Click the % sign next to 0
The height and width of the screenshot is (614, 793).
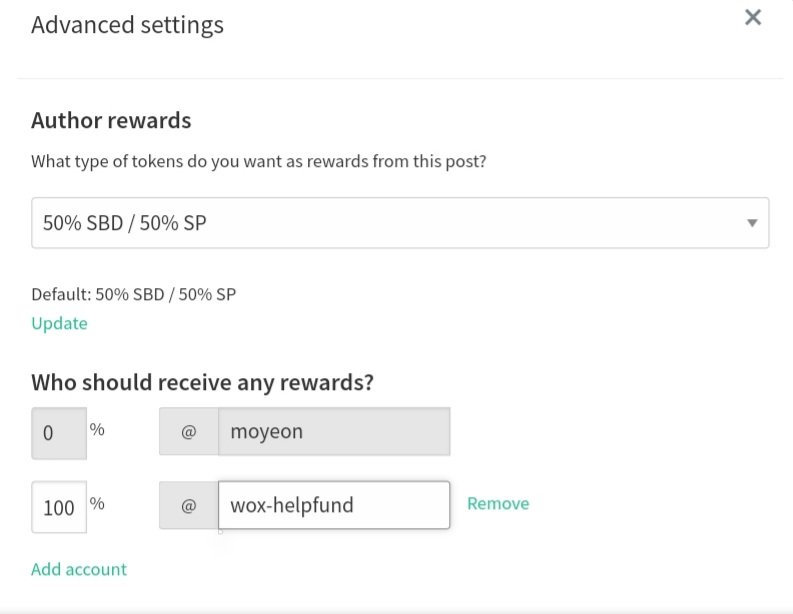tap(97, 429)
